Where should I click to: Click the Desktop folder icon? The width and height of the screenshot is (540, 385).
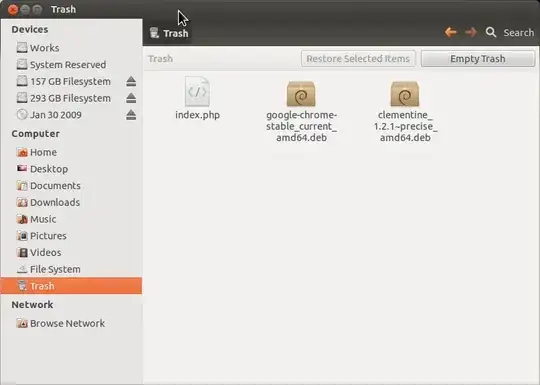tap(22, 169)
